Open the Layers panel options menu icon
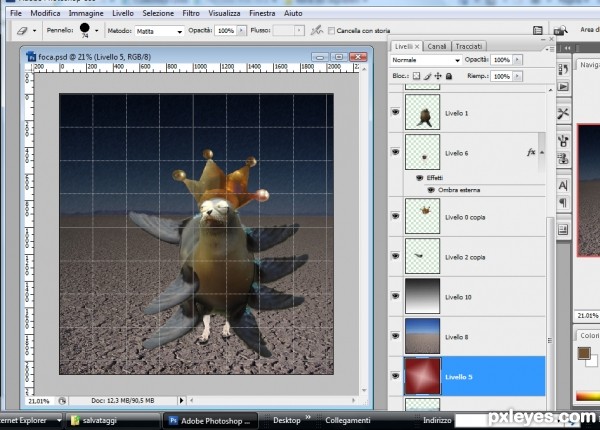600x430 pixels. pyautogui.click(x=549, y=49)
